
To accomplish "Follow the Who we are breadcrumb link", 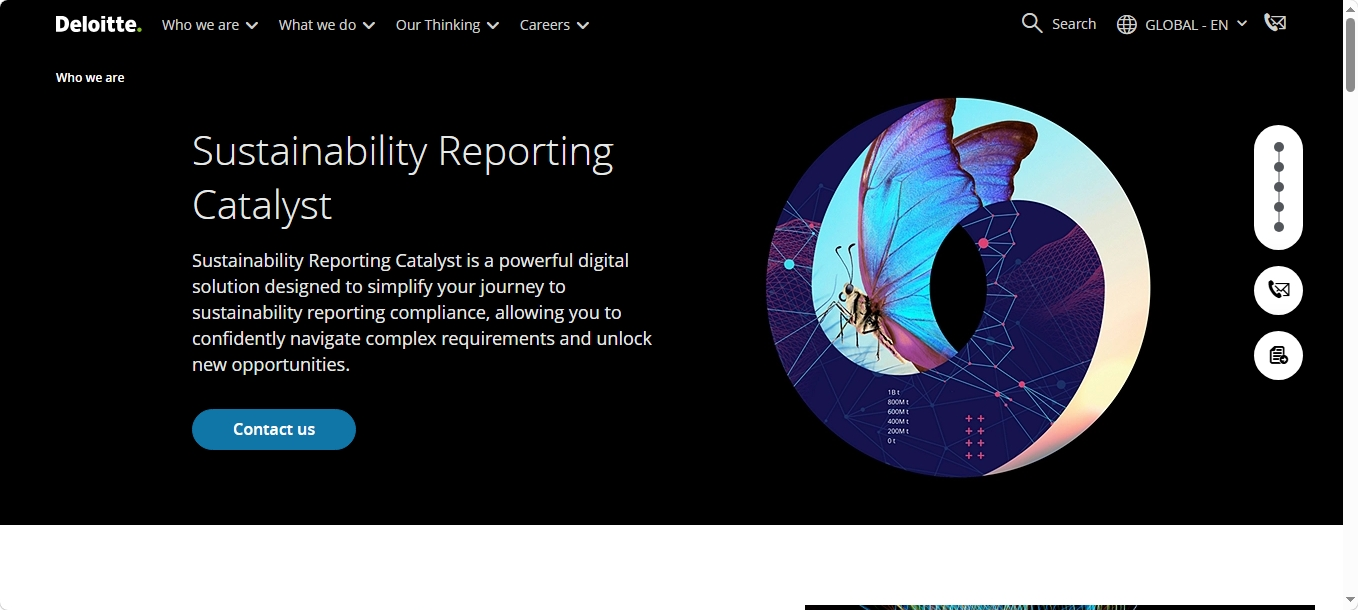I will click(90, 78).
